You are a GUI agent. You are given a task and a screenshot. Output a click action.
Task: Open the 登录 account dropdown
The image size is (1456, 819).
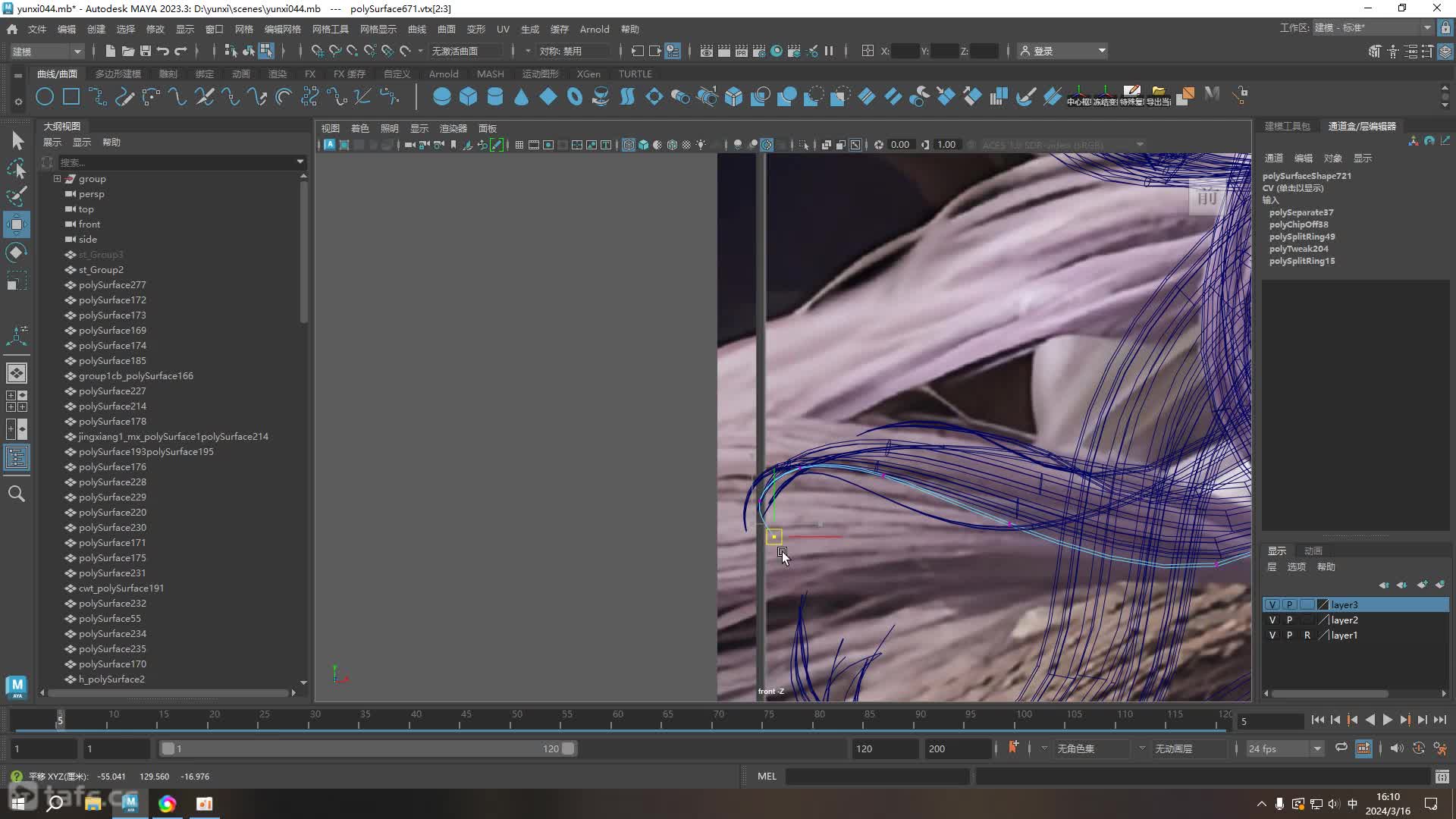pos(1063,51)
